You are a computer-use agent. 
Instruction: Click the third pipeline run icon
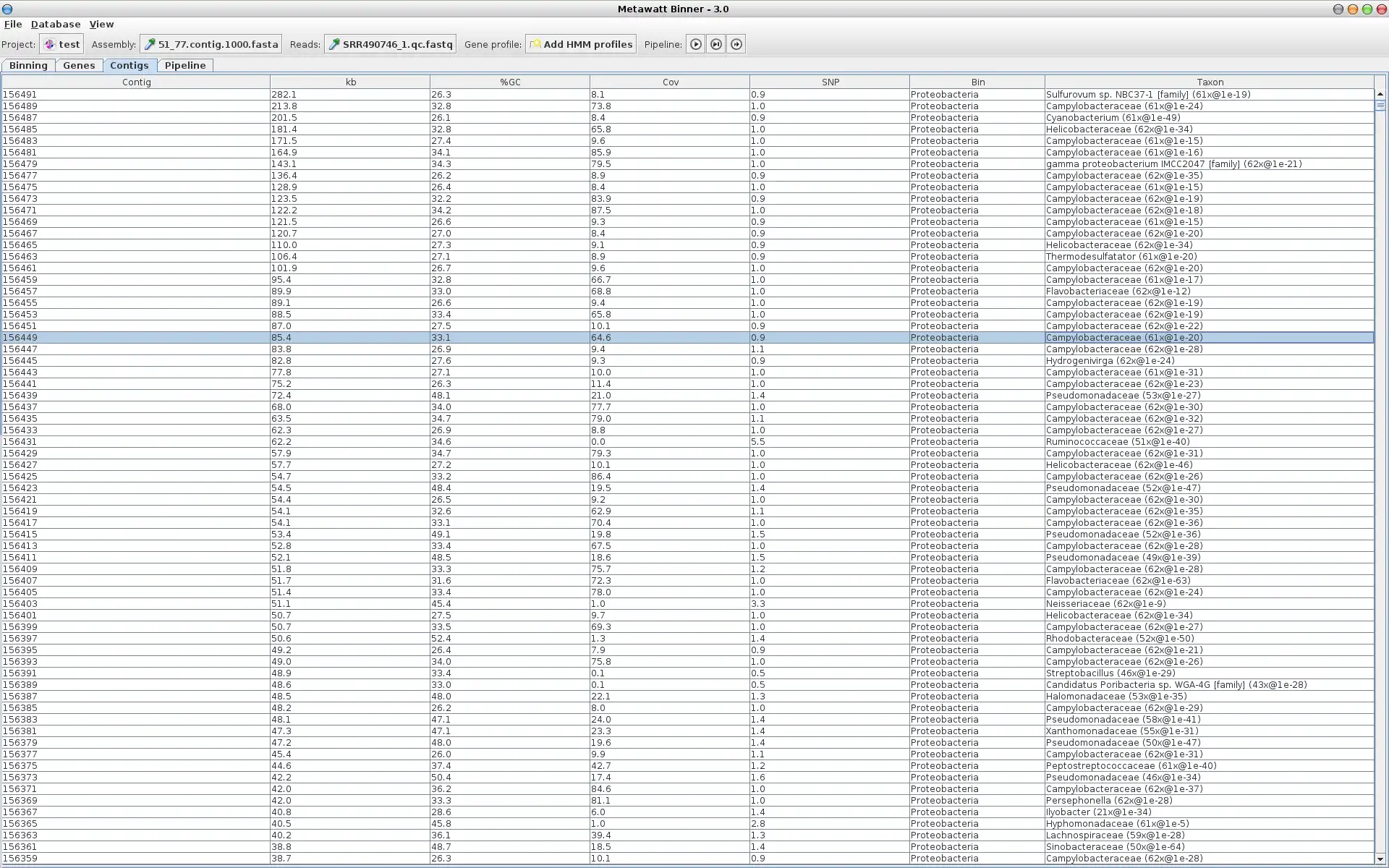(x=736, y=44)
